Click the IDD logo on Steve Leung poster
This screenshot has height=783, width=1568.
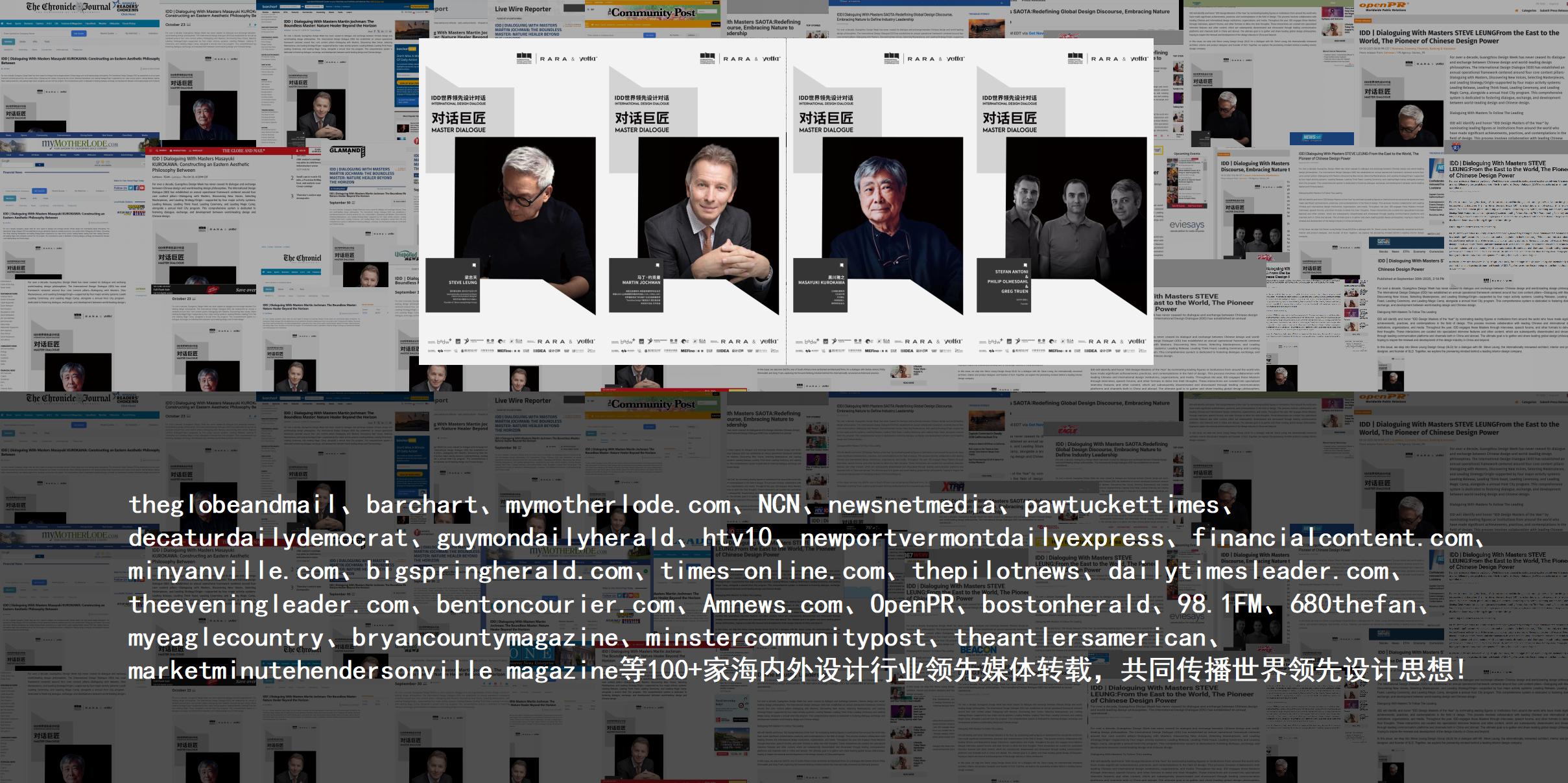click(524, 58)
